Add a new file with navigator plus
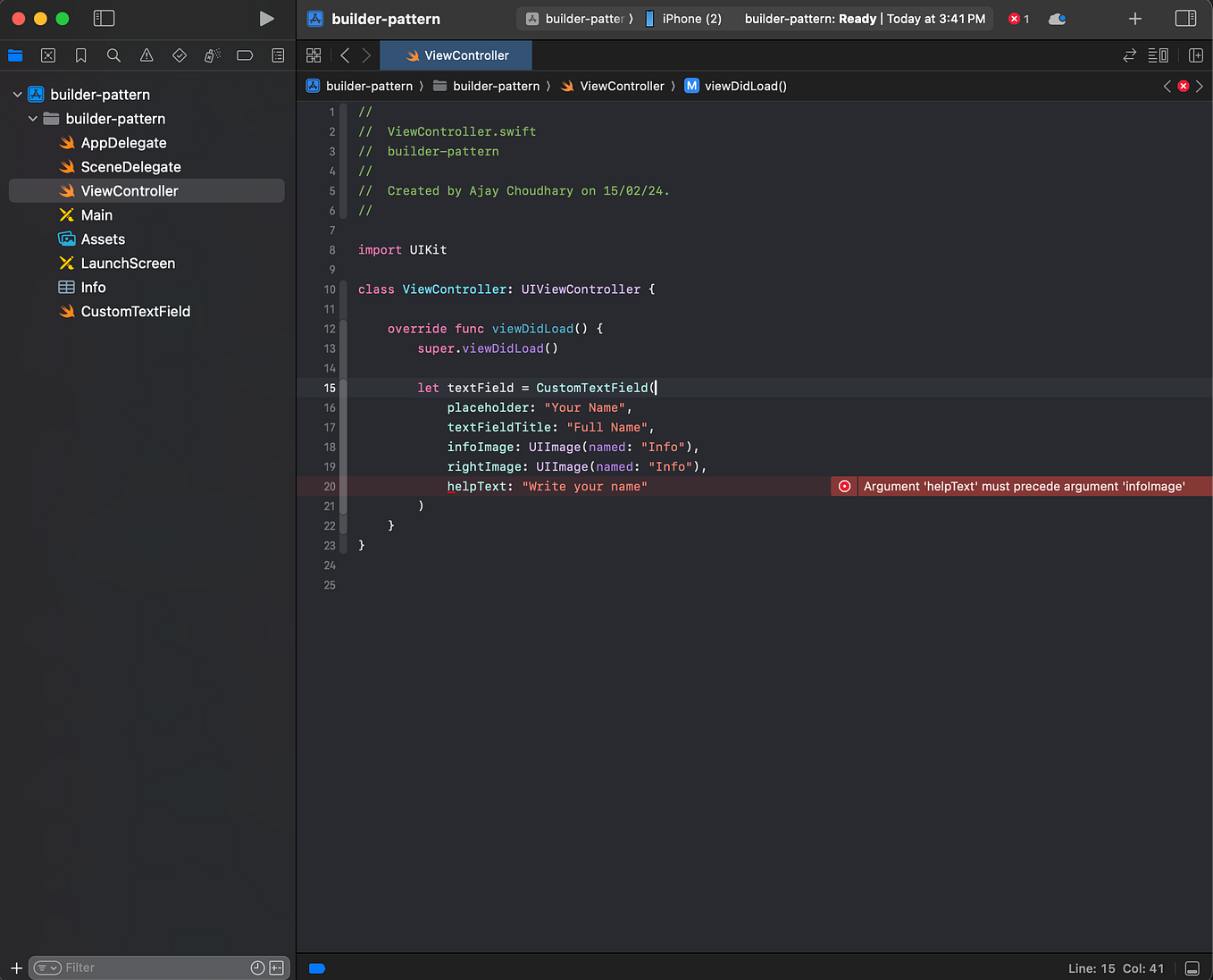Viewport: 1213px width, 980px height. (16, 967)
